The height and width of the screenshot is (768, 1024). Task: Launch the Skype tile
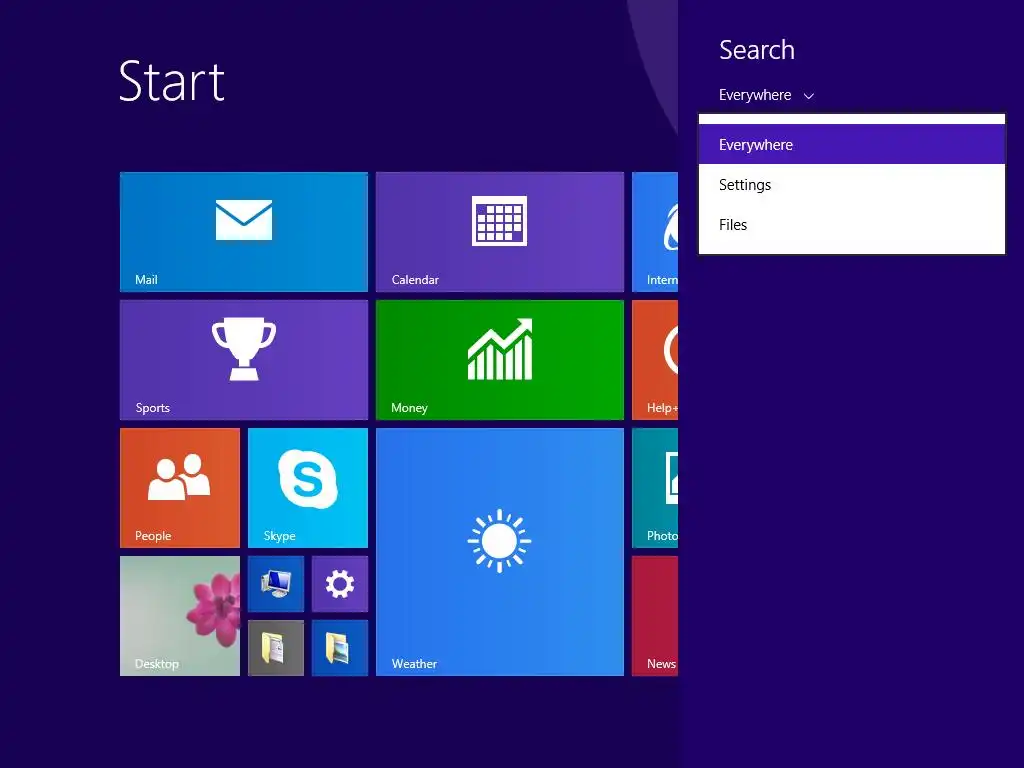coord(308,488)
